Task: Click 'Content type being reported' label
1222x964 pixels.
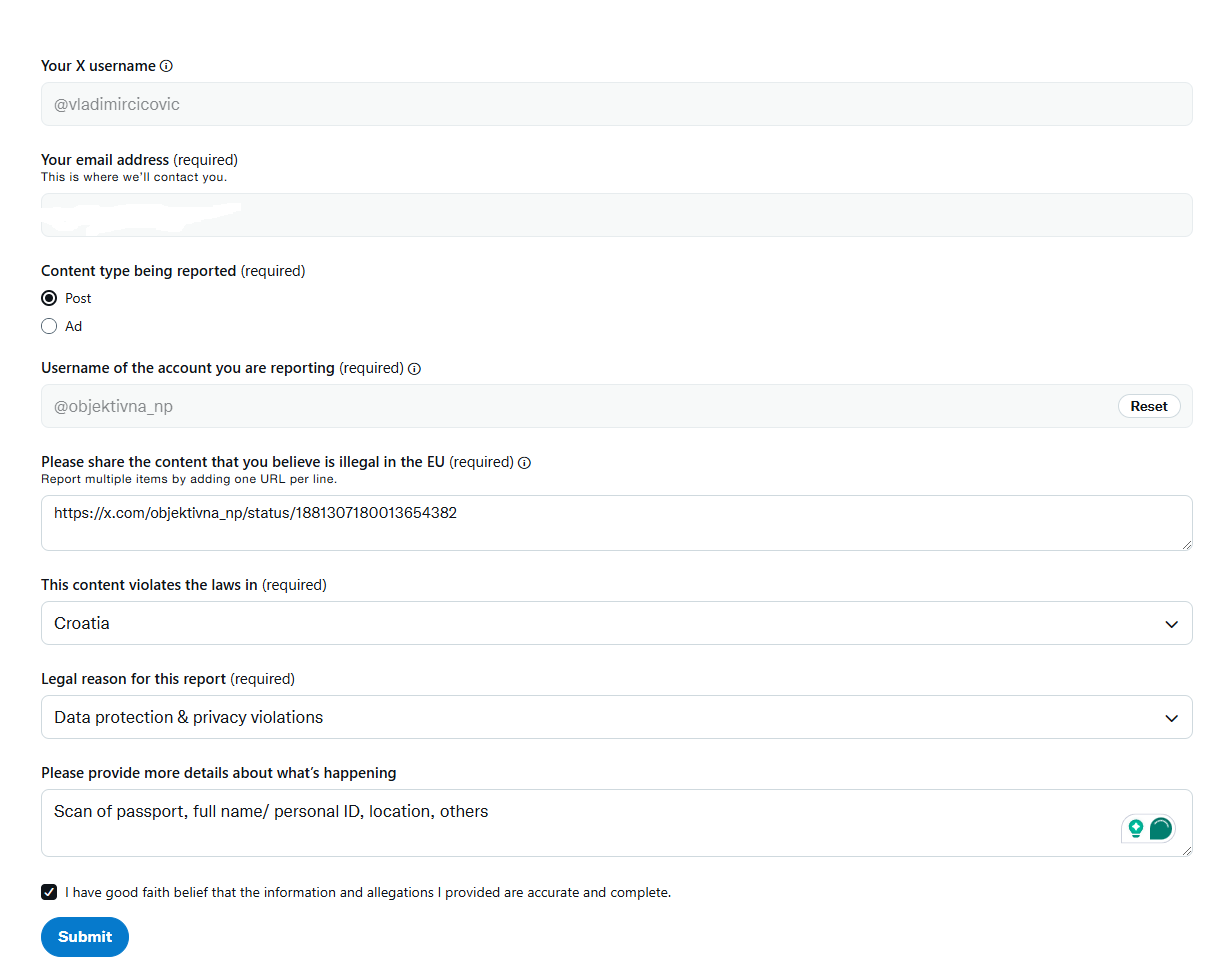Action: click(x=139, y=271)
